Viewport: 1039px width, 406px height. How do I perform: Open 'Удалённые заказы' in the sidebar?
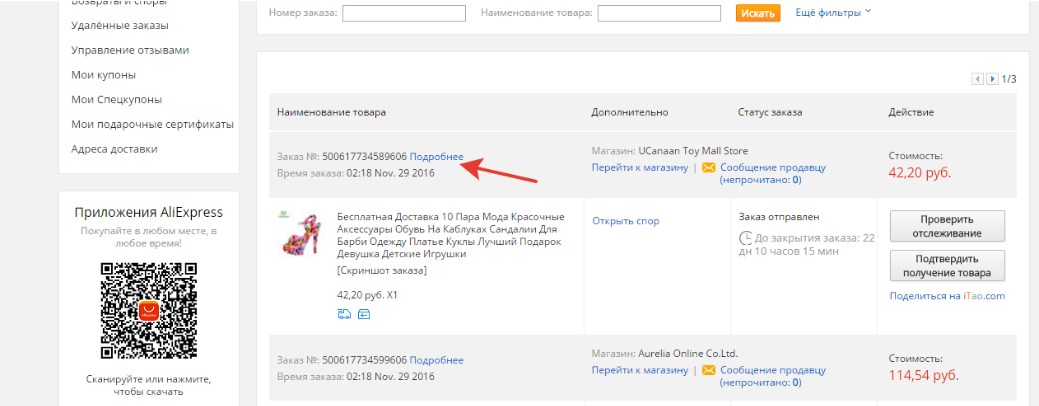[120, 25]
